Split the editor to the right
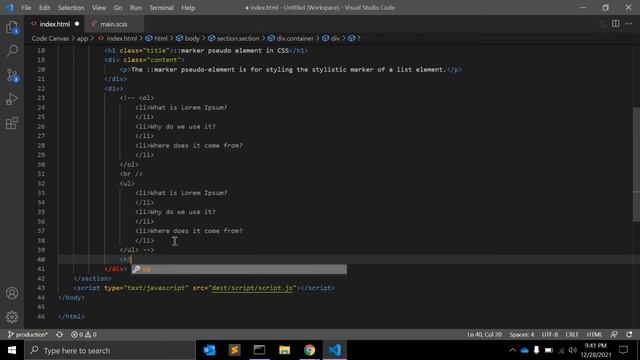Viewport: 640px width, 360px height. pos(616,24)
